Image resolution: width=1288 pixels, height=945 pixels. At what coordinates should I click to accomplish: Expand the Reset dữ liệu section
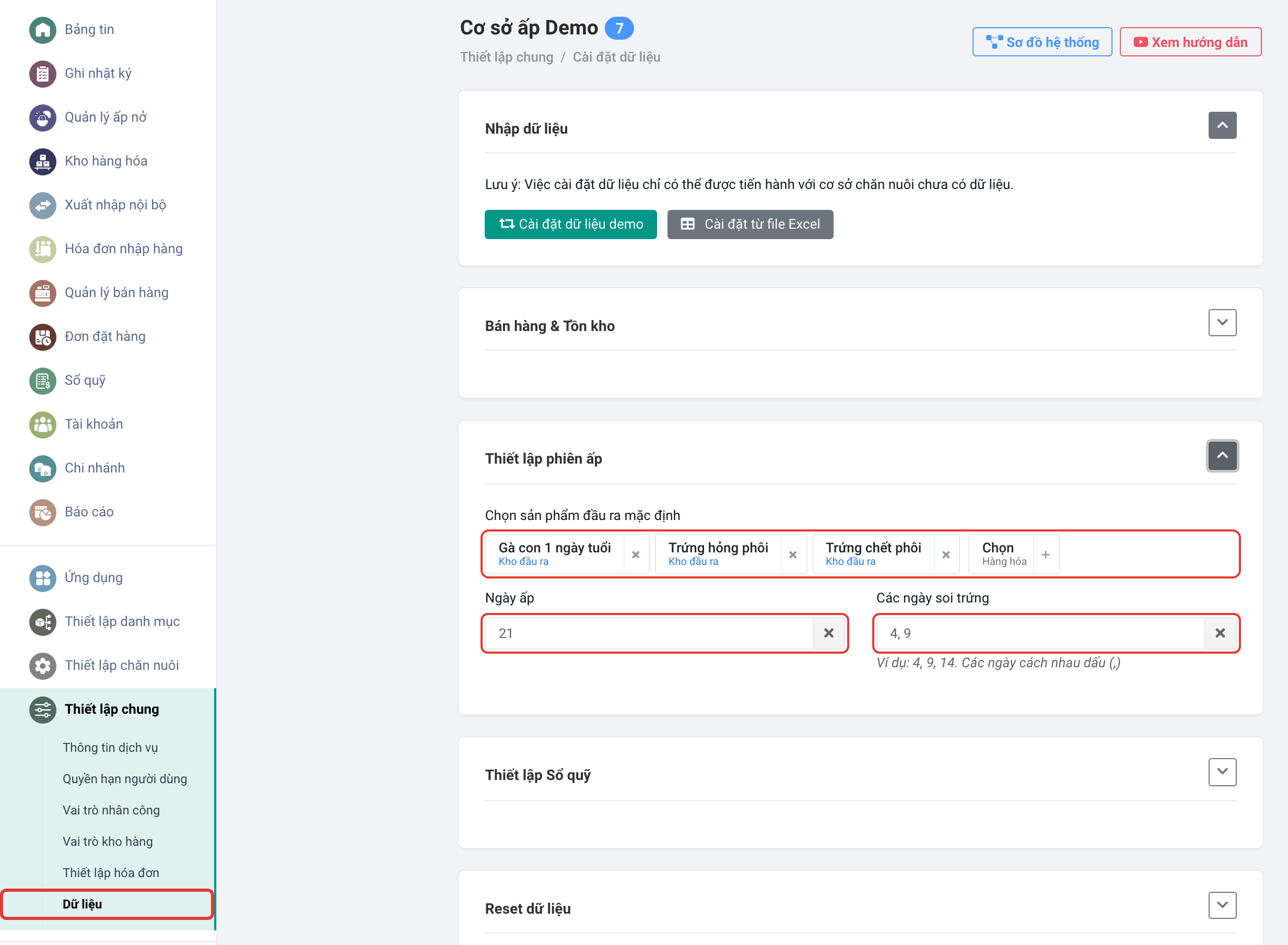coord(1222,905)
